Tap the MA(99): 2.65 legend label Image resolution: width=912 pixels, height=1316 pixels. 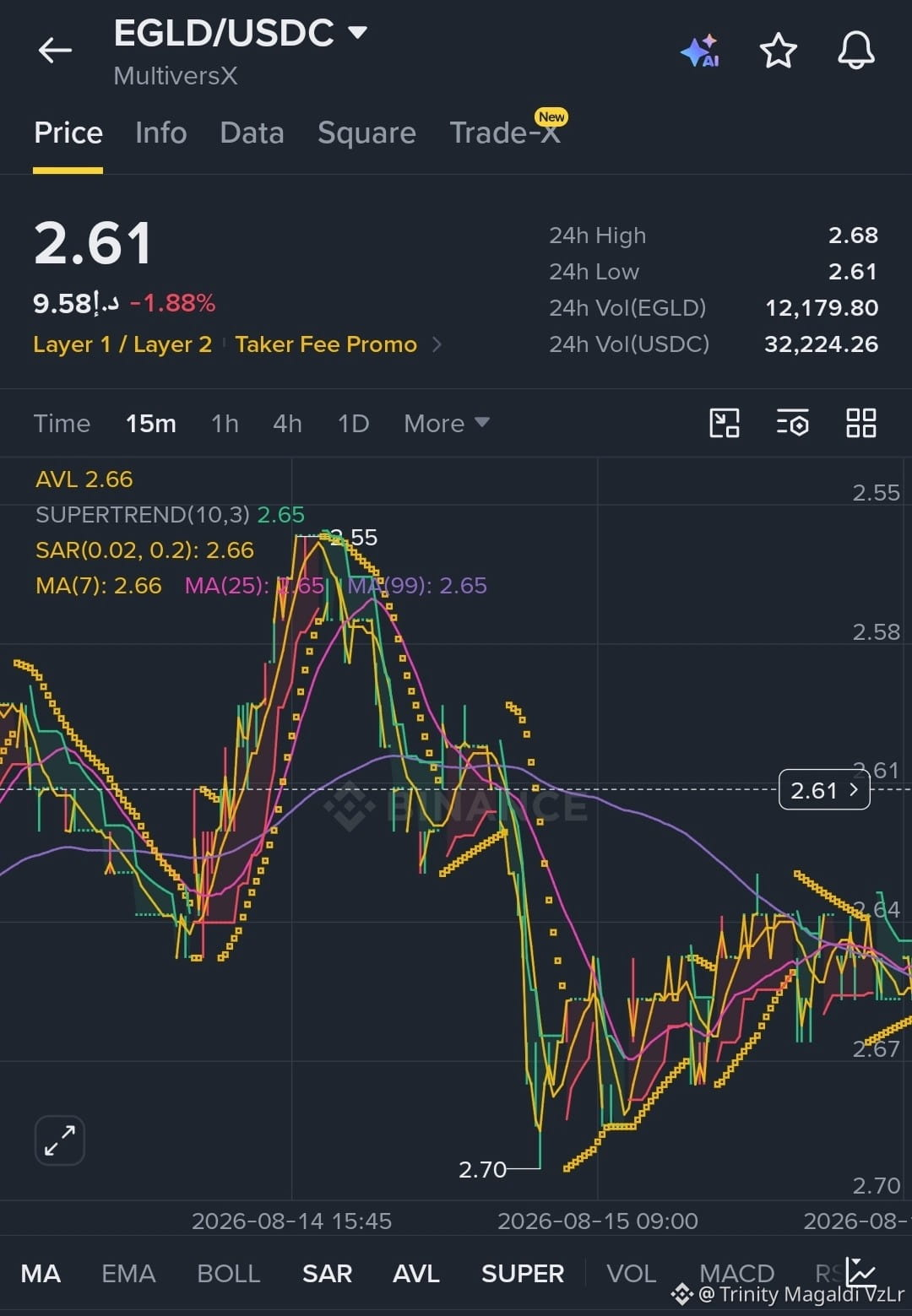(x=417, y=585)
